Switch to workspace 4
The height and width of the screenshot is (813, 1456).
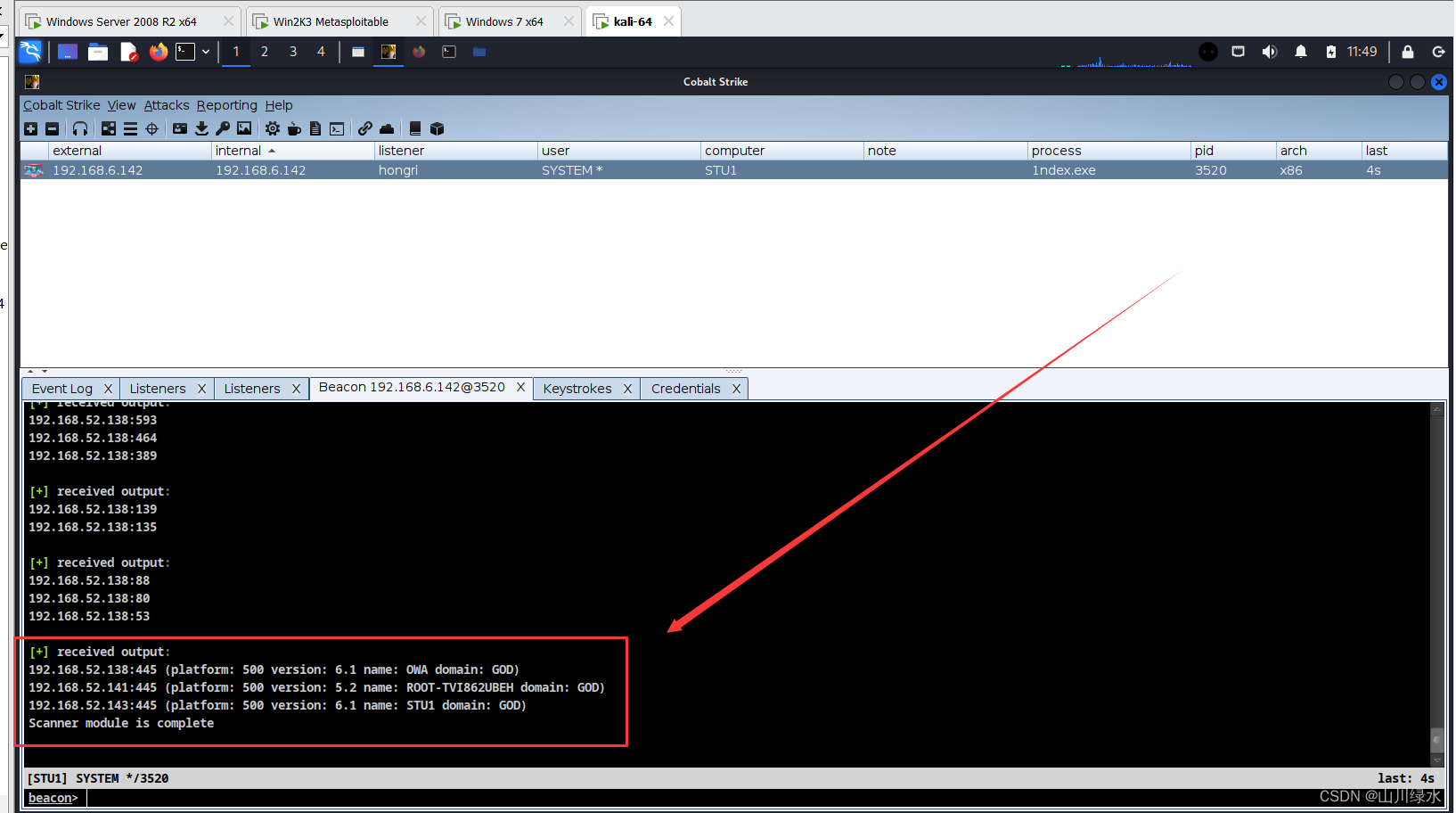pyautogui.click(x=322, y=52)
